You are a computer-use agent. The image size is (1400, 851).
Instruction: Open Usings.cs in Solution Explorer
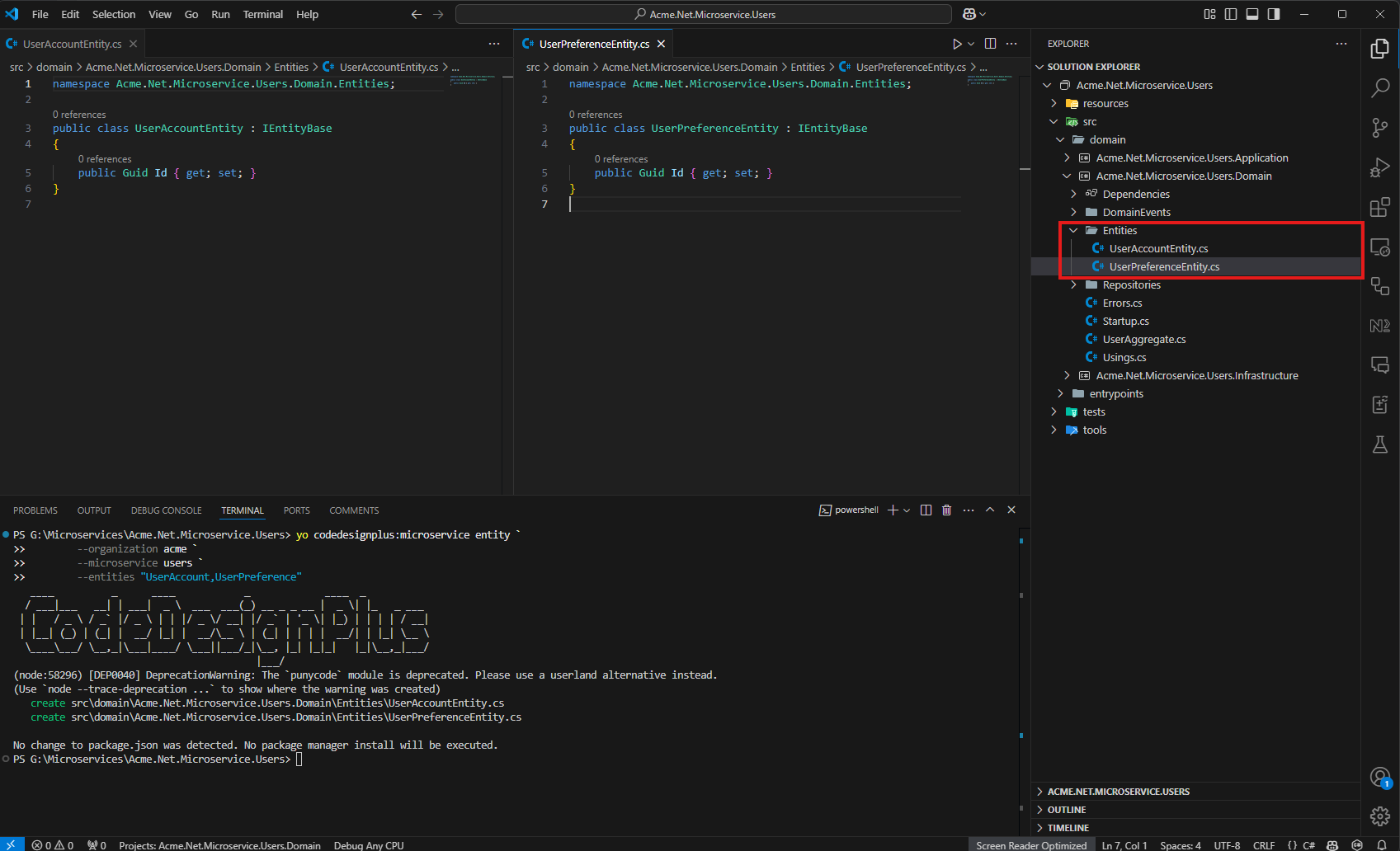point(1124,358)
